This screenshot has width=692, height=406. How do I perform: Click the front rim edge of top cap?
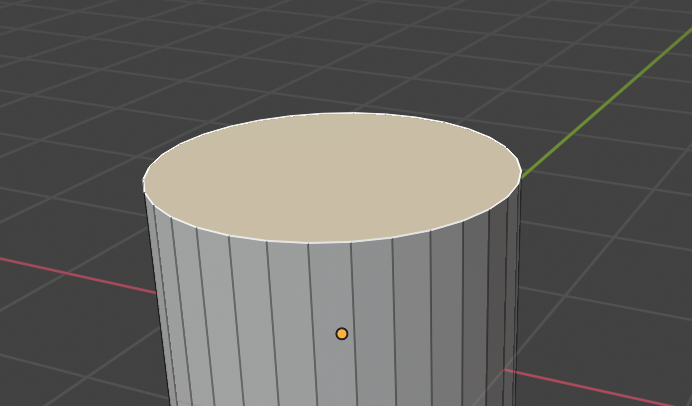(330, 242)
